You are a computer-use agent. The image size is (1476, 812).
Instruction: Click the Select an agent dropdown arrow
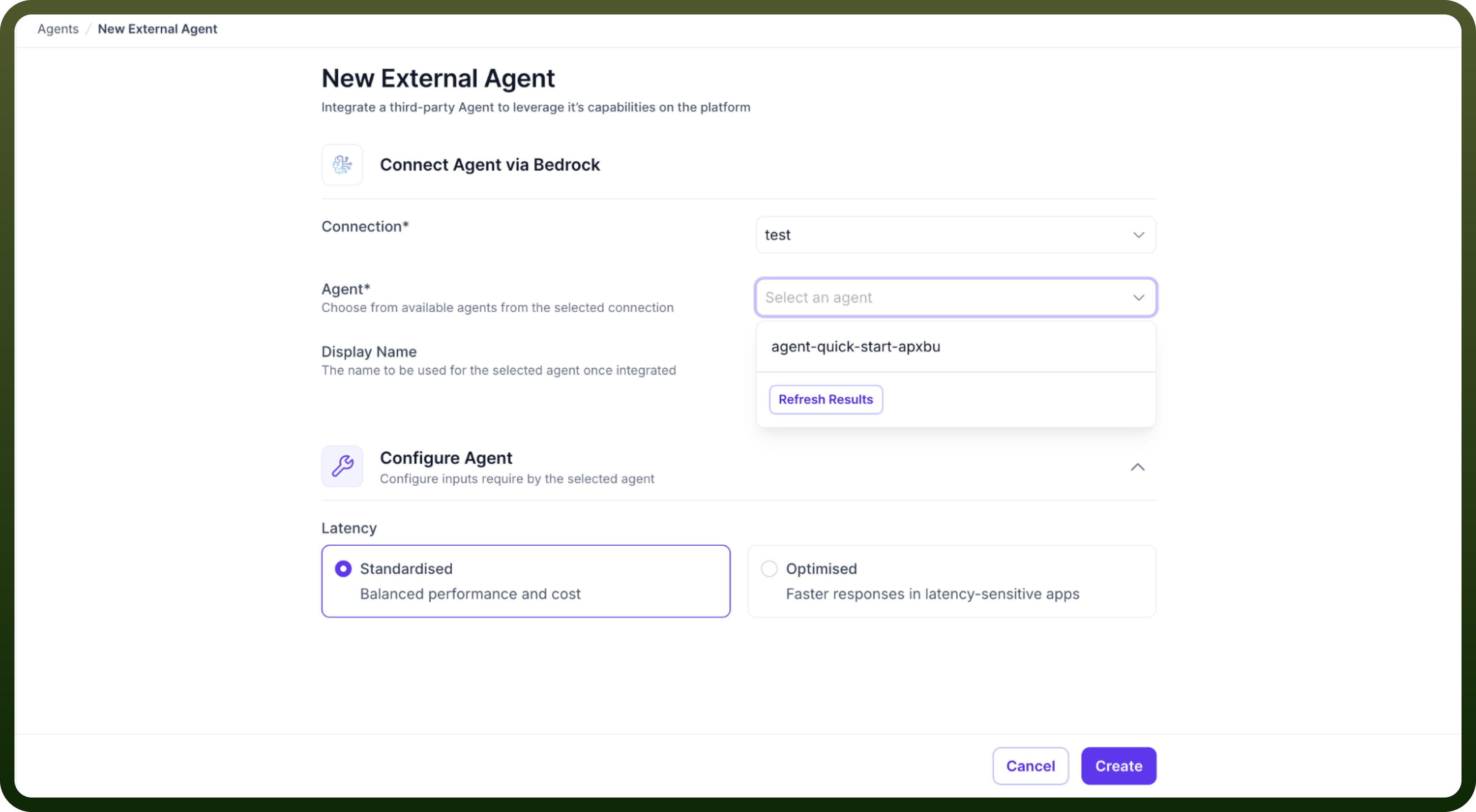tap(1139, 297)
